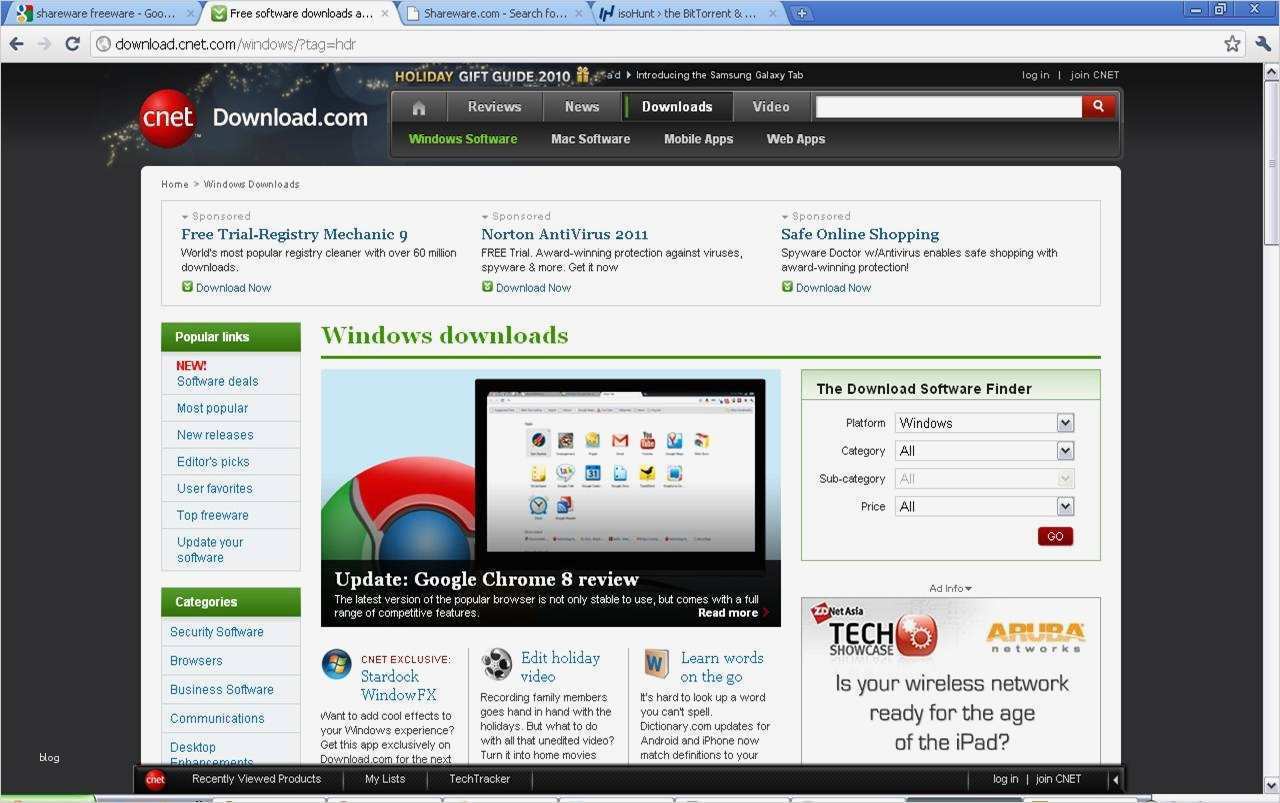Image resolution: width=1280 pixels, height=803 pixels.
Task: Click the green arrow icon for Registry Mechanic download
Action: [187, 287]
